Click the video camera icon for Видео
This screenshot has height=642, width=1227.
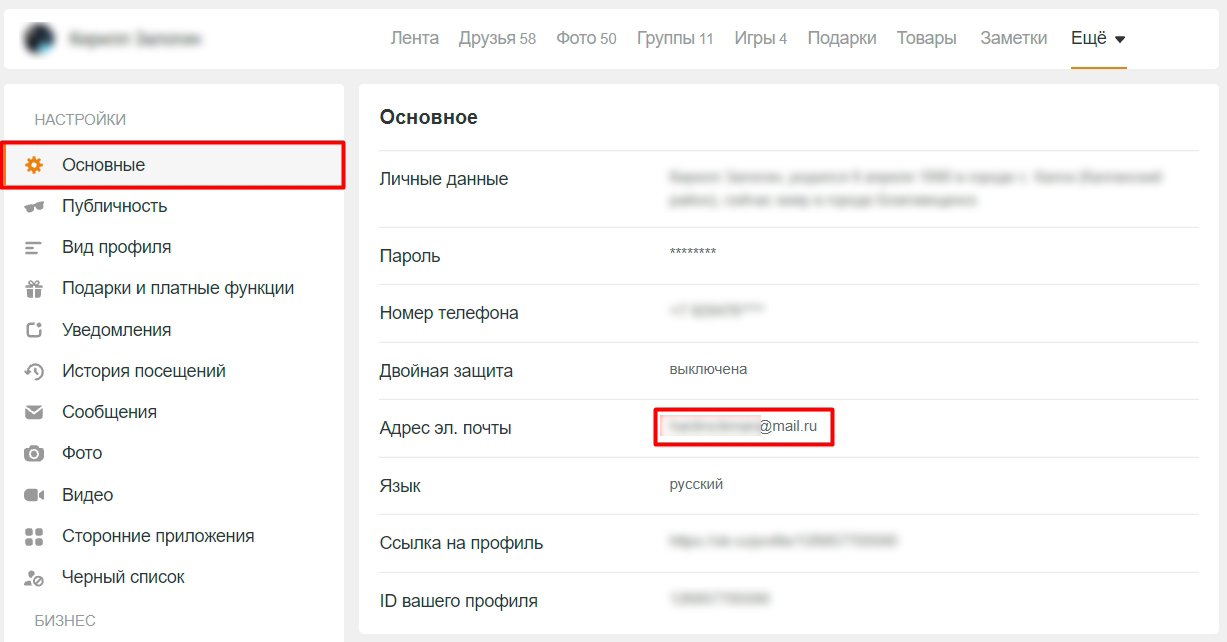point(34,495)
